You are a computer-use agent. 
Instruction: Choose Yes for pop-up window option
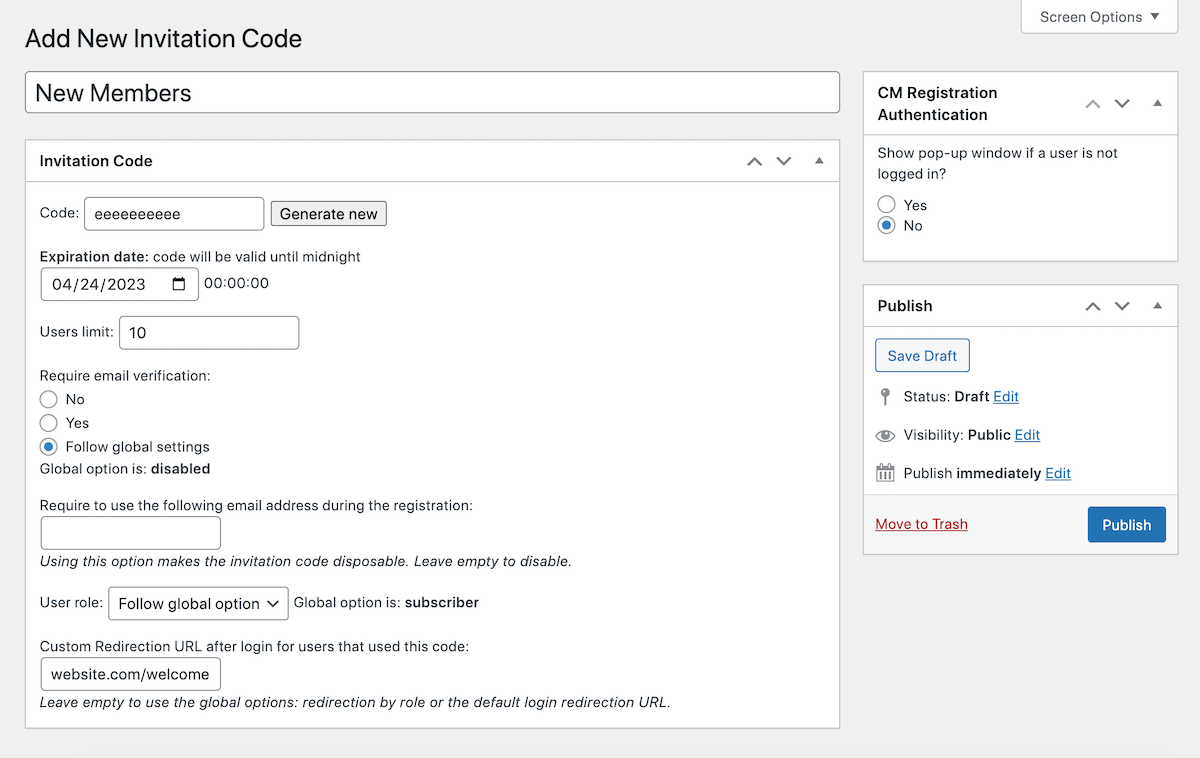pyautogui.click(x=886, y=205)
